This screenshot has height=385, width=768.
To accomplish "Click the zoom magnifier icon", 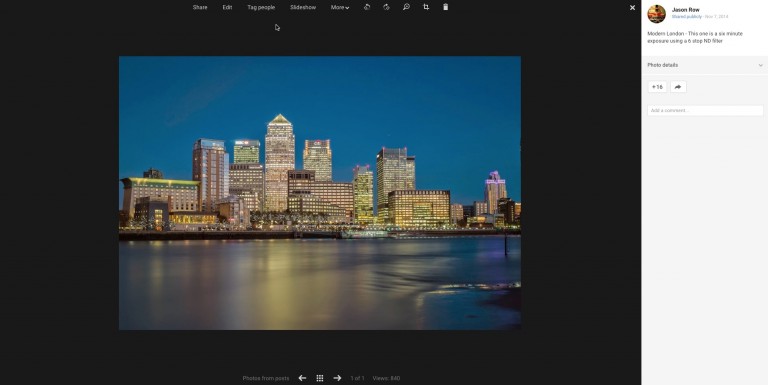I will click(406, 7).
